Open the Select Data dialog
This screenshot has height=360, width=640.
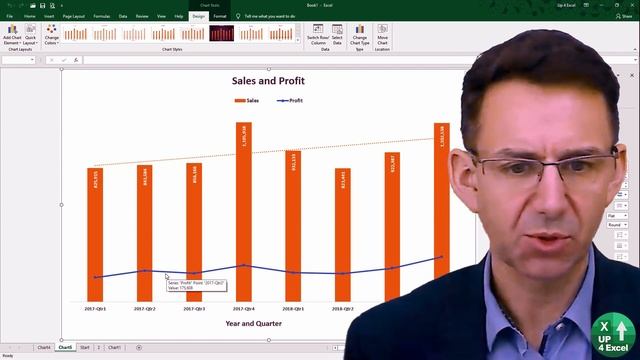click(337, 35)
